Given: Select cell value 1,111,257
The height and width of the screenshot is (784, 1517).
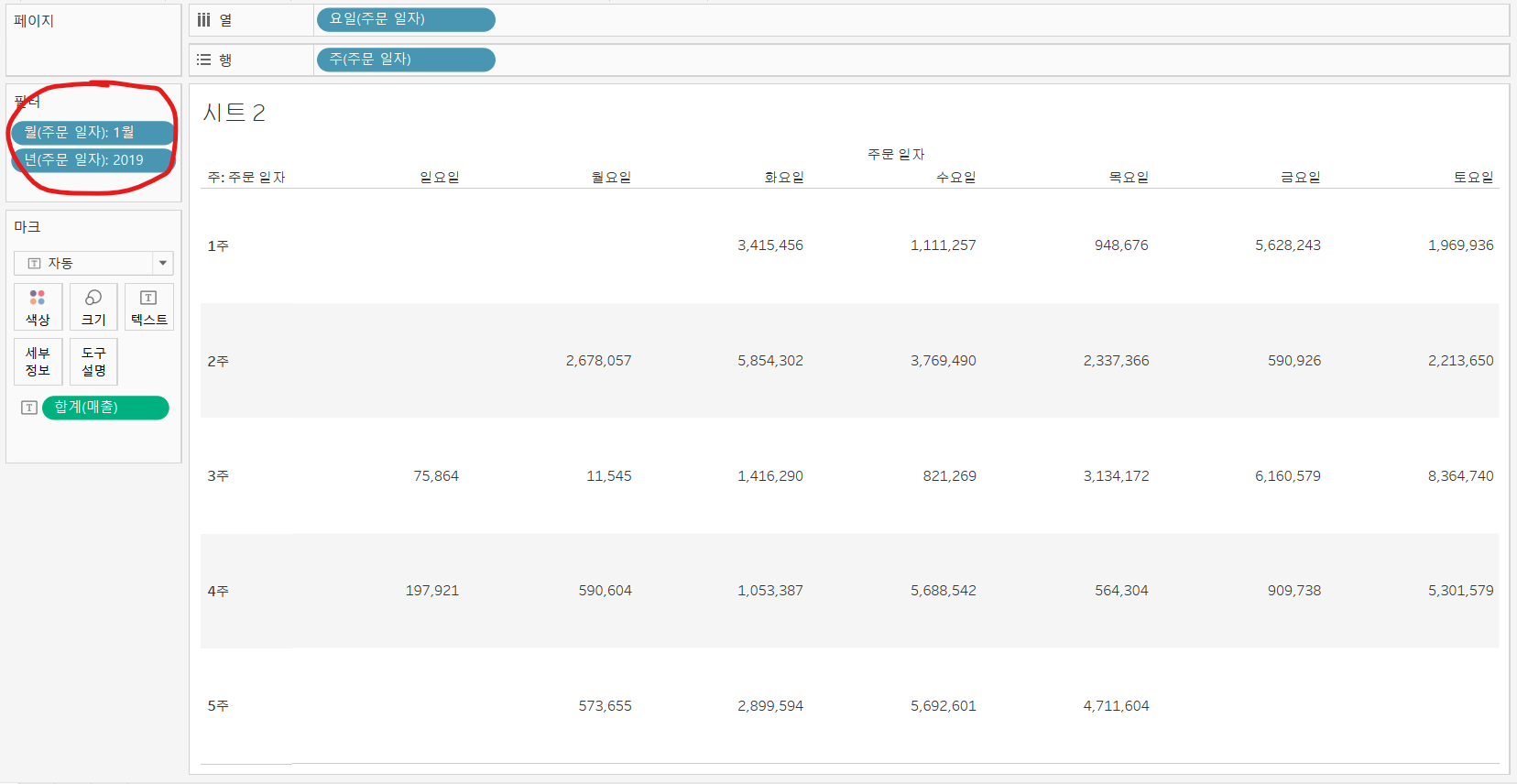Looking at the screenshot, I should tap(944, 245).
